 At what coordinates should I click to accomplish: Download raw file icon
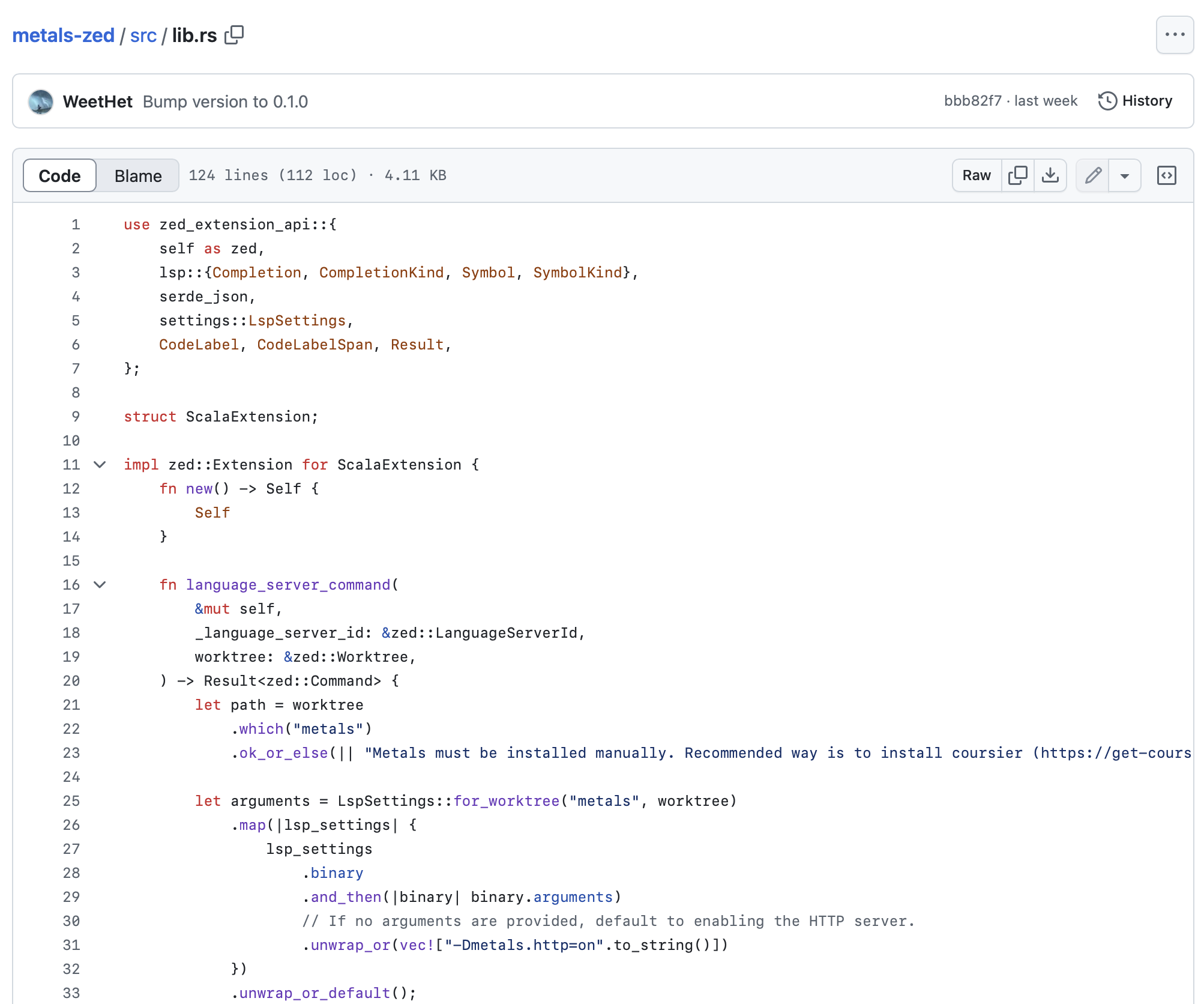(1050, 175)
